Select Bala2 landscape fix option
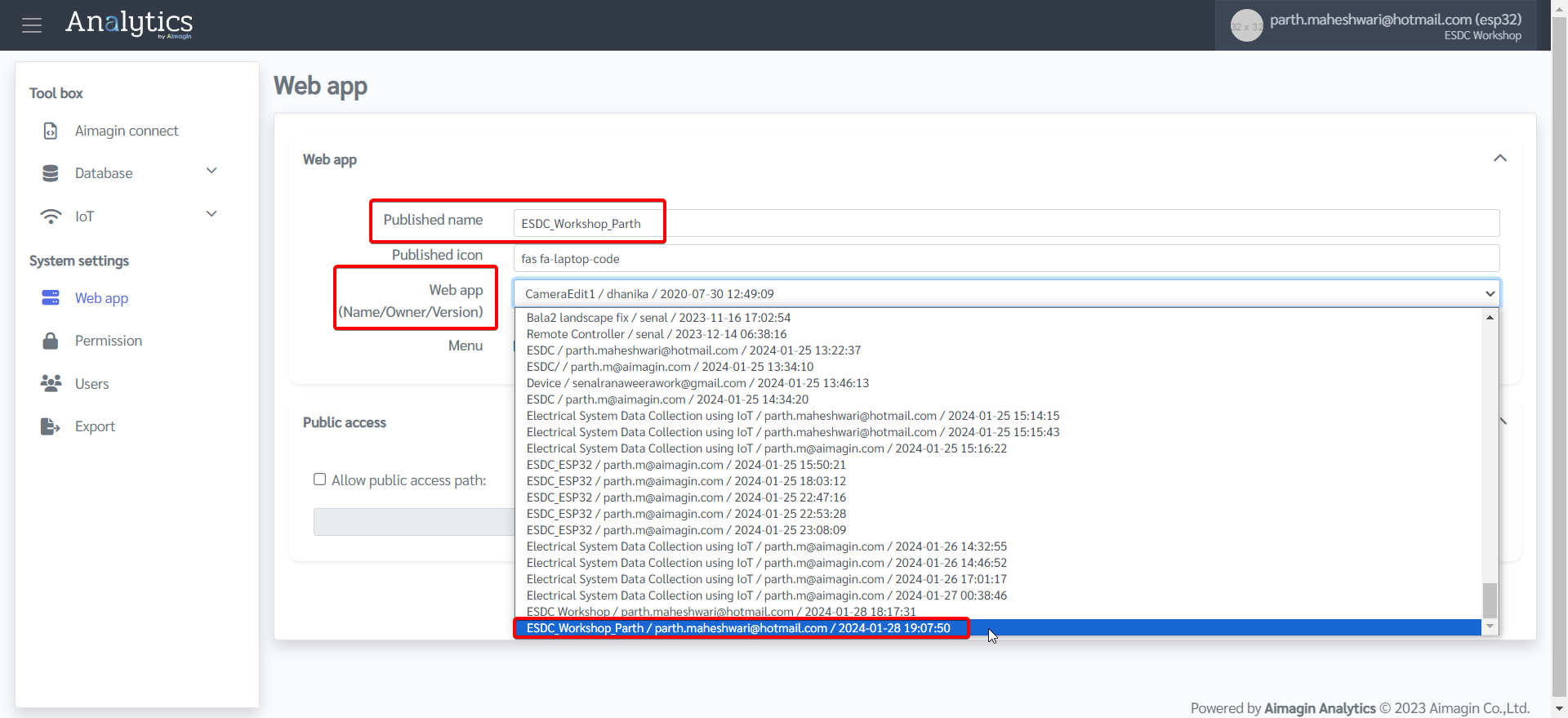 click(x=998, y=318)
